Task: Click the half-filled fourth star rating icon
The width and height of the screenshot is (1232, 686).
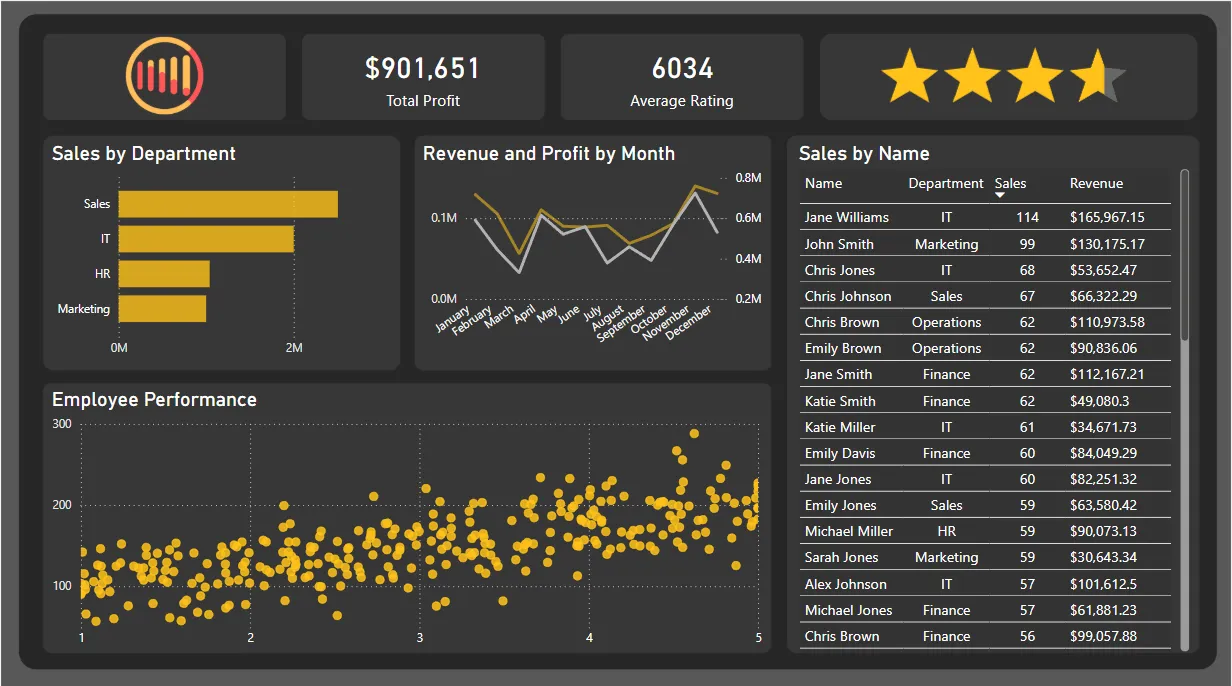Action: click(x=1098, y=77)
